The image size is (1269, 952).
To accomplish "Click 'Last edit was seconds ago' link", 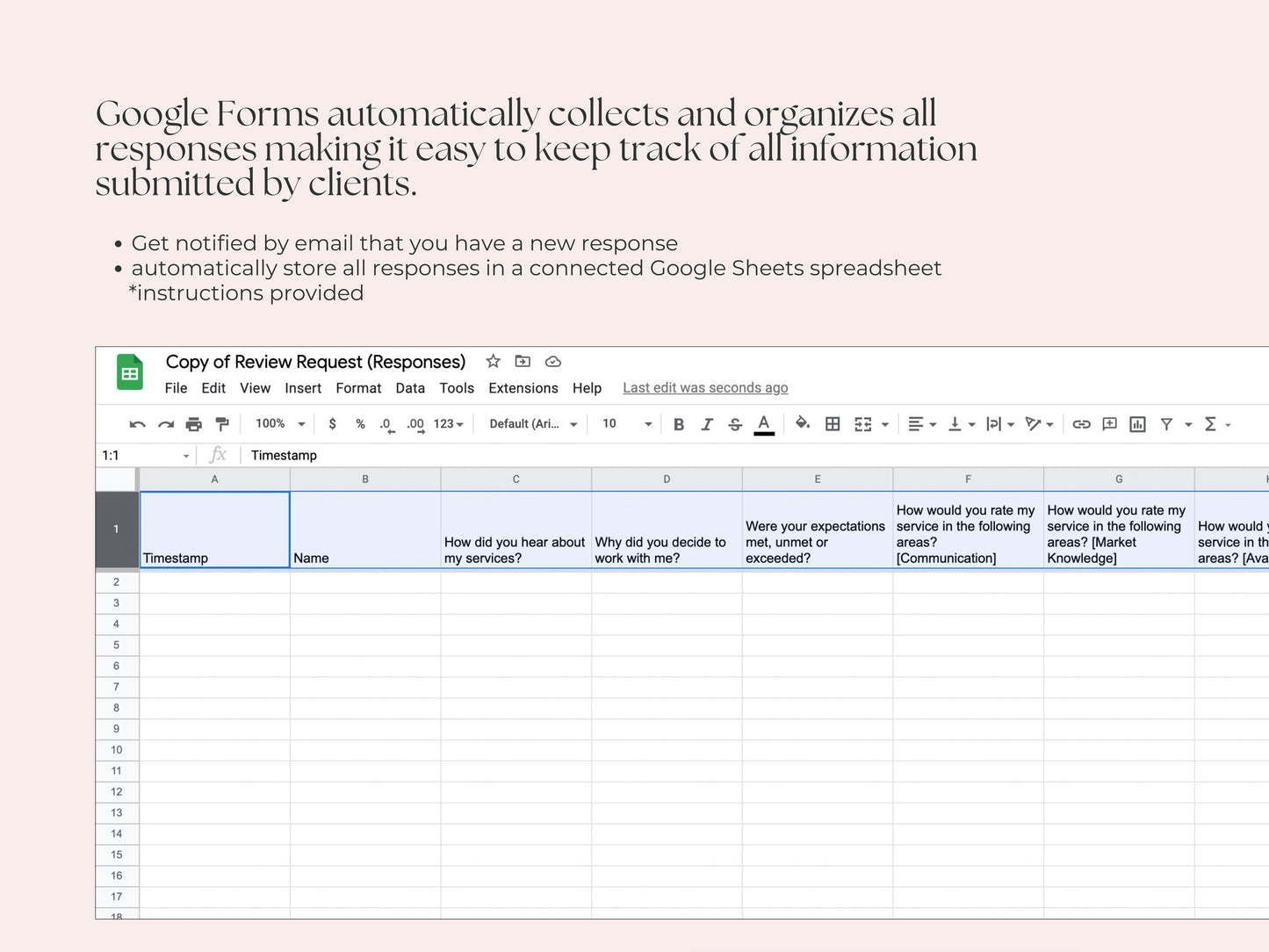I will click(x=705, y=388).
